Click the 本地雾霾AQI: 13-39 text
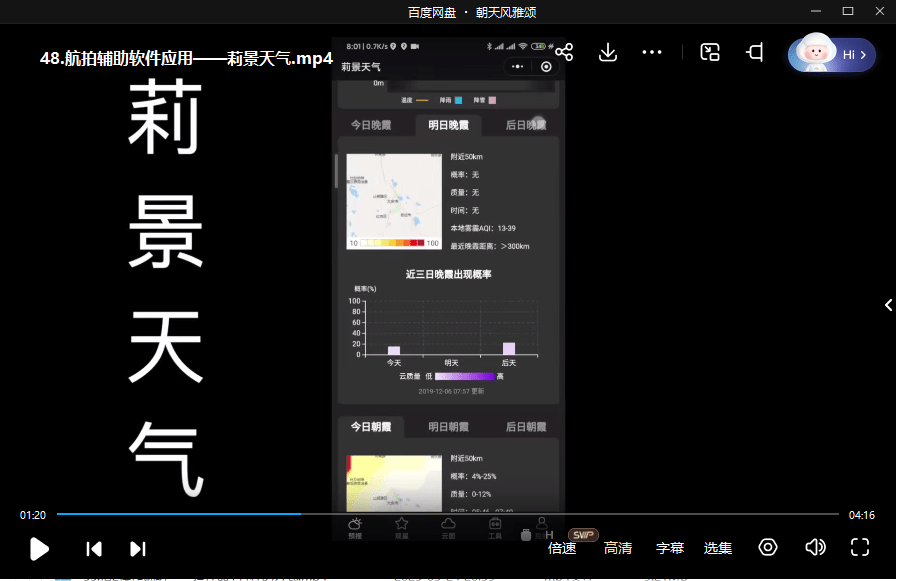The height and width of the screenshot is (581, 897). pyautogui.click(x=483, y=228)
